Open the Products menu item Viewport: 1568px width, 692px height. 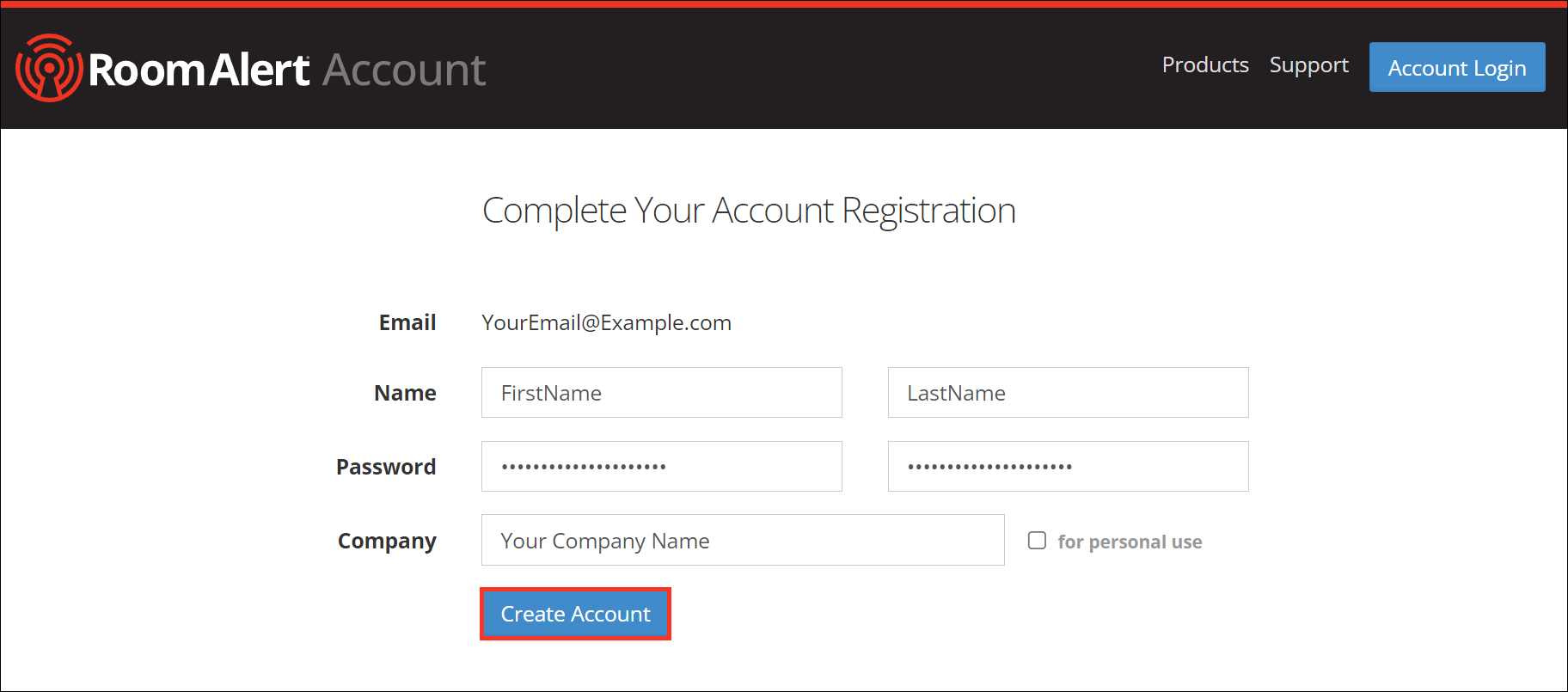(x=1205, y=65)
